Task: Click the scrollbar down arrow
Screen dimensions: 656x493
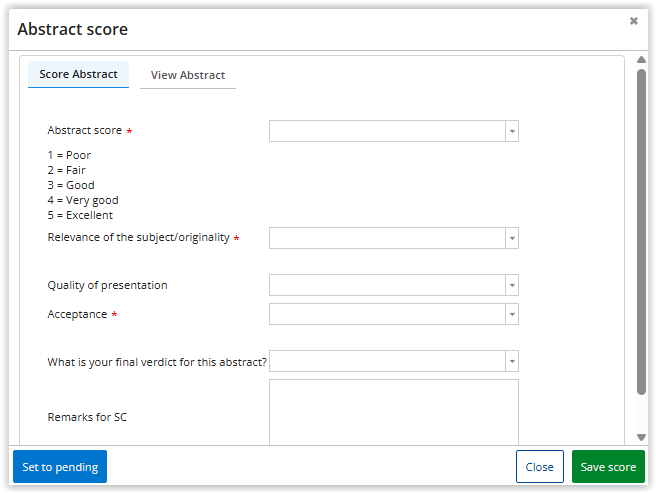Action: click(641, 437)
